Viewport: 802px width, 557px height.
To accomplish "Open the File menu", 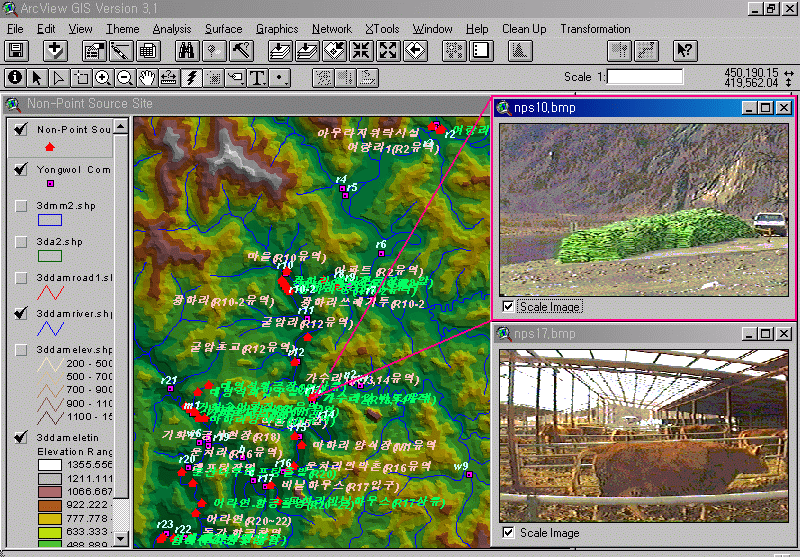I will click(x=15, y=29).
